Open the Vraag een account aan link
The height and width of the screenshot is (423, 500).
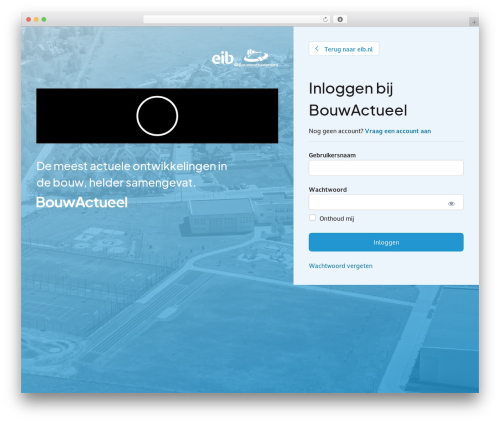pos(398,131)
